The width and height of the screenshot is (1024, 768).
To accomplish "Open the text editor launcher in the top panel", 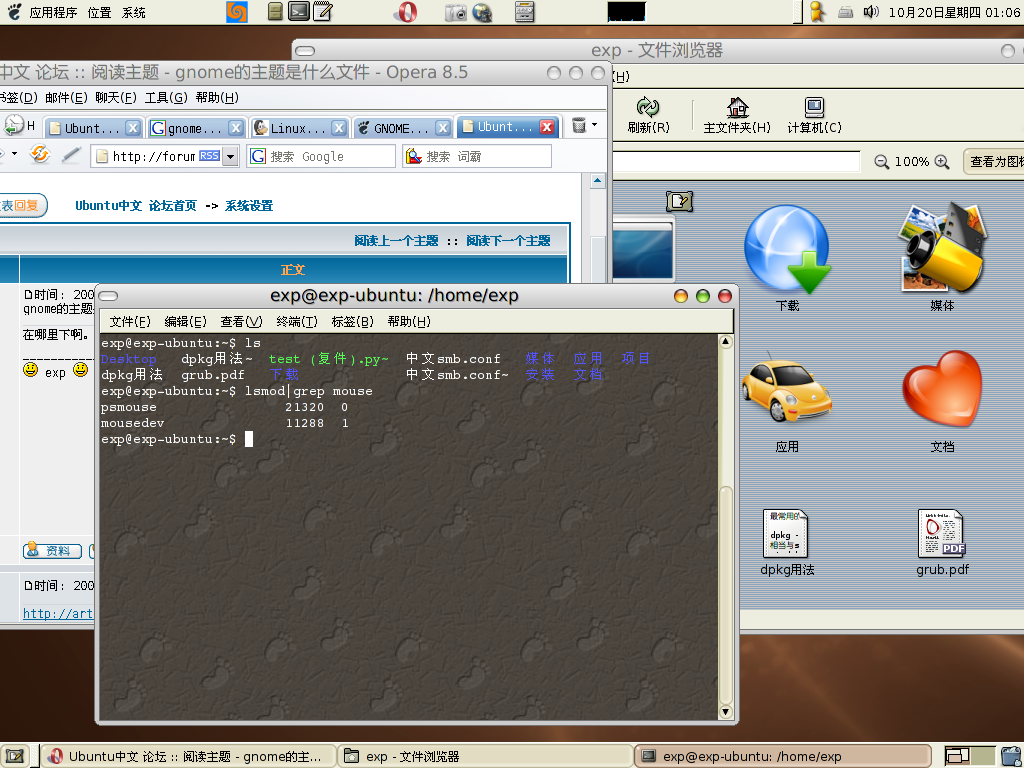I will (x=322, y=11).
